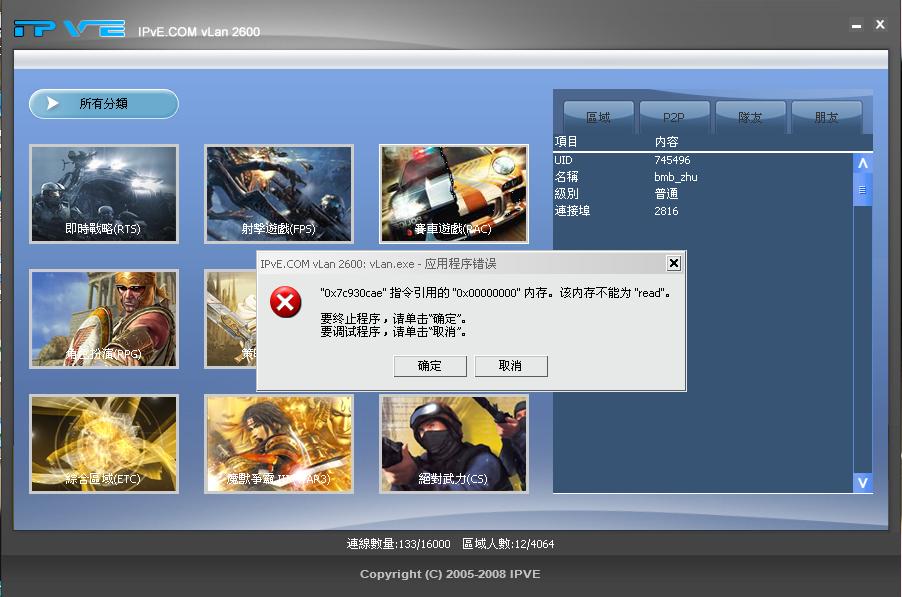Open the 射擊遊戲(FPS) category thumbnail
The width and height of the screenshot is (902, 597).
(x=279, y=194)
